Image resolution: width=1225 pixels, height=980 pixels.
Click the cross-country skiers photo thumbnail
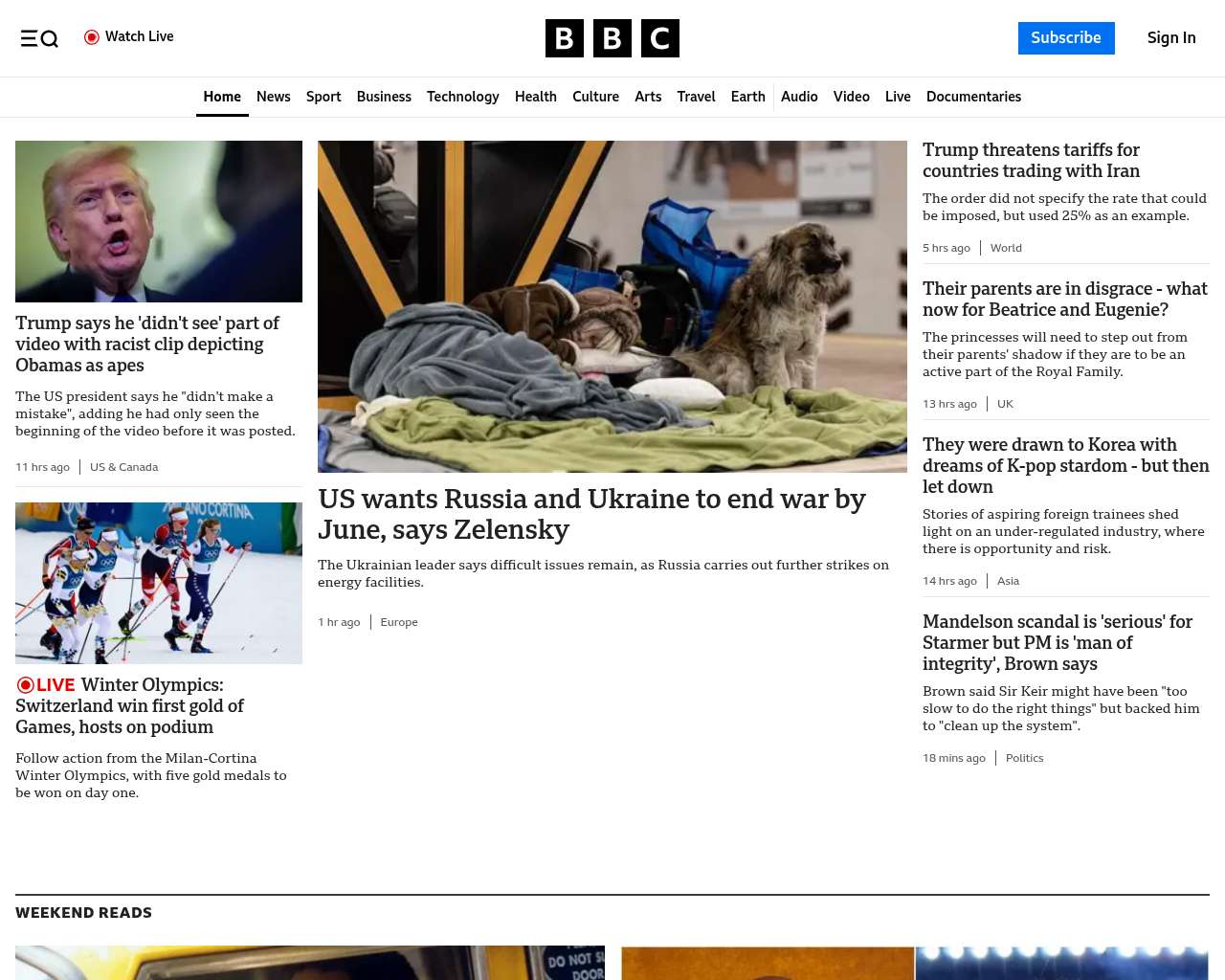pyautogui.click(x=159, y=583)
